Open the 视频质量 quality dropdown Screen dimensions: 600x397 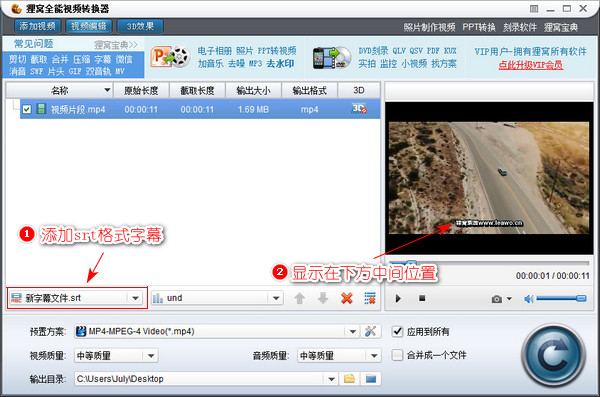[x=116, y=356]
